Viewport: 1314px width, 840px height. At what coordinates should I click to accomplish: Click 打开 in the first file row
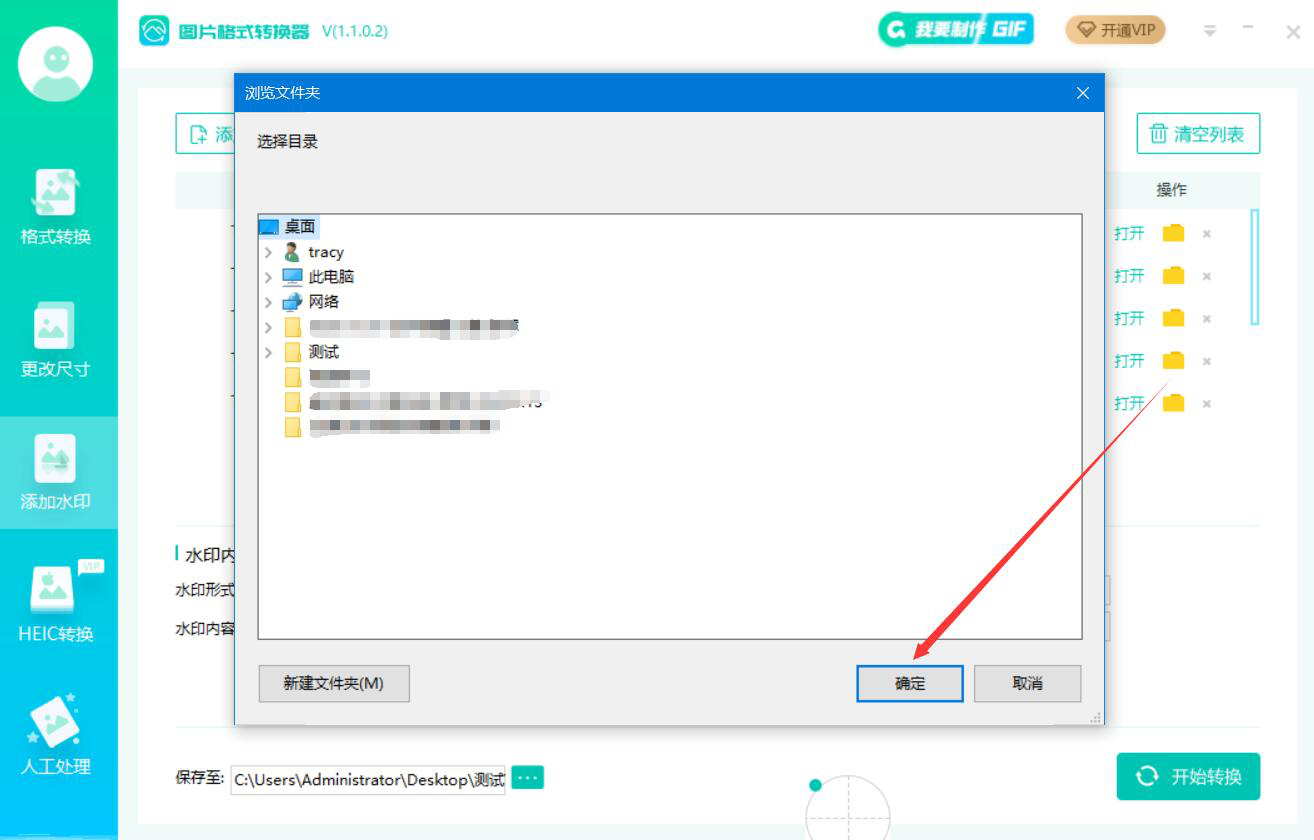[x=1129, y=233]
